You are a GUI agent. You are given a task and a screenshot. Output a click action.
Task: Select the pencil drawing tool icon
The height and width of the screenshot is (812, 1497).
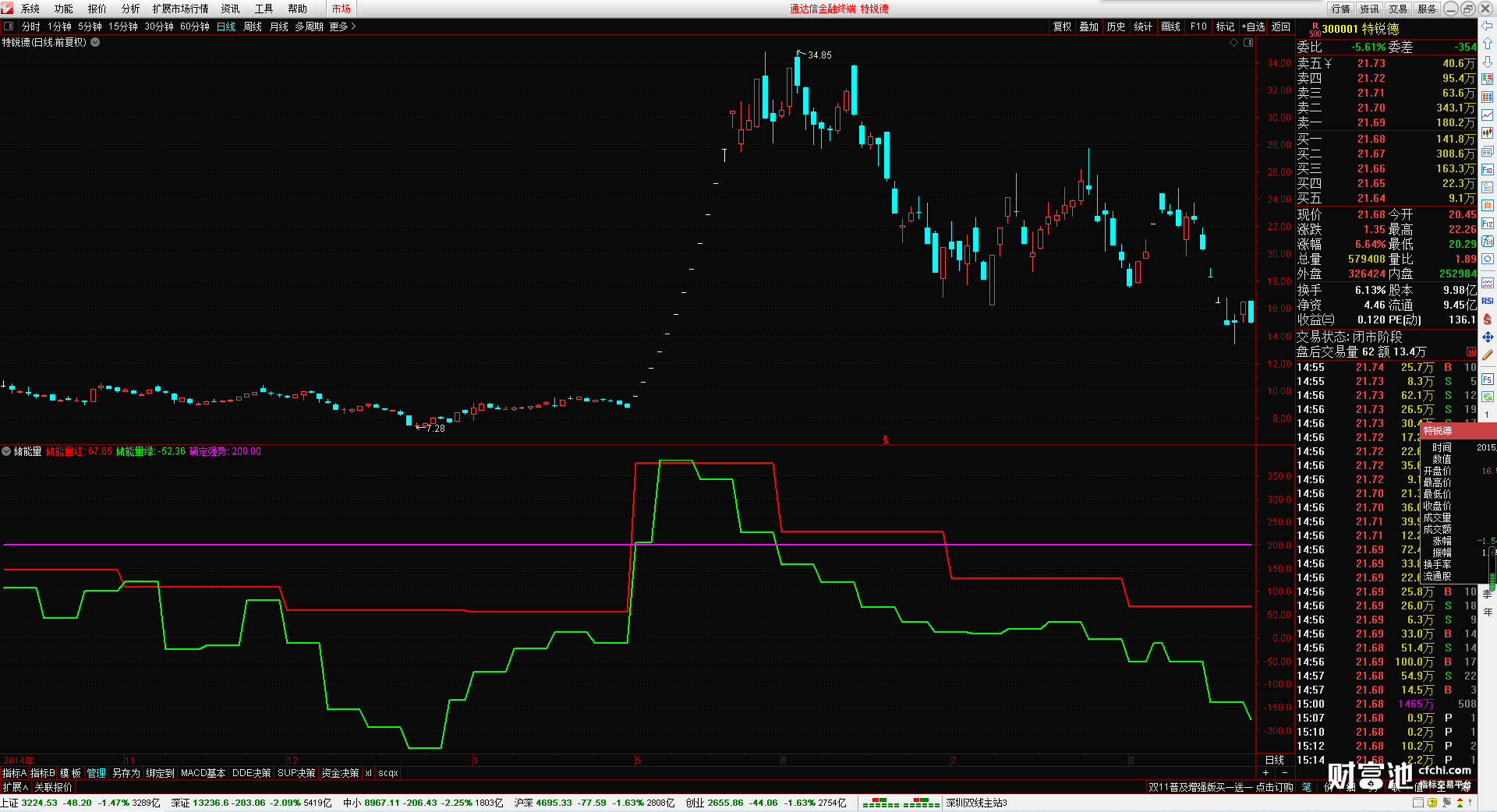click(x=1488, y=355)
